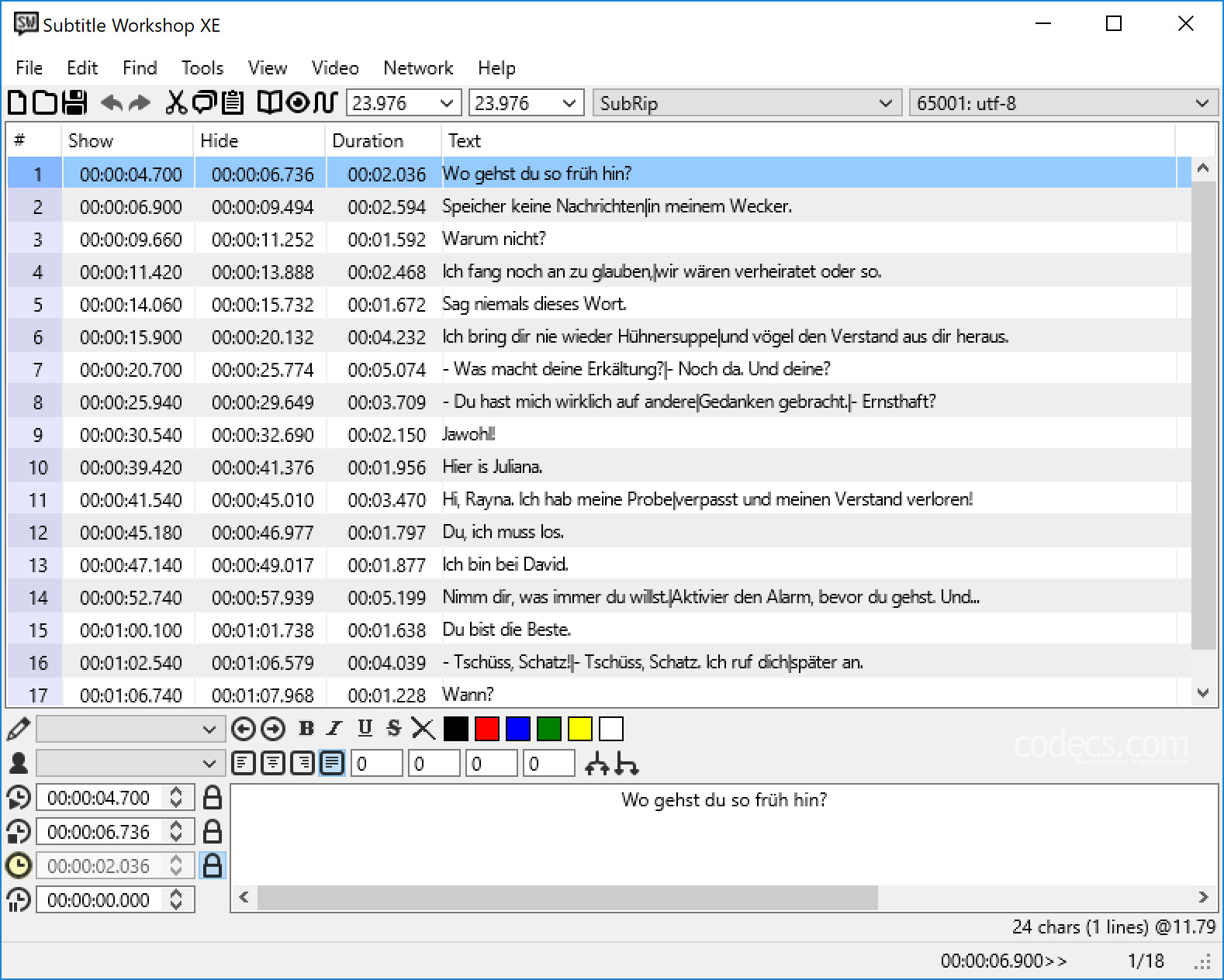This screenshot has height=980, width=1224.
Task: Toggle lock for hide time 00:00:06.736
Action: point(212,832)
